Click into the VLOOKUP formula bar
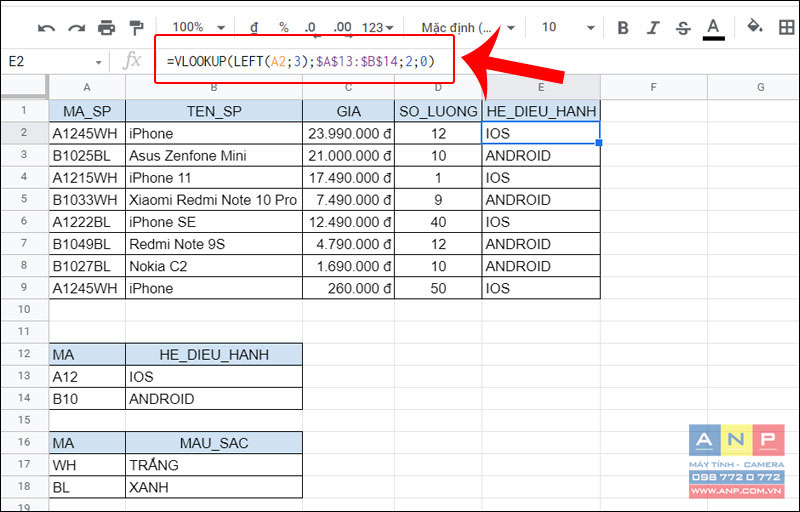Viewport: 800px width, 512px height. 301,62
